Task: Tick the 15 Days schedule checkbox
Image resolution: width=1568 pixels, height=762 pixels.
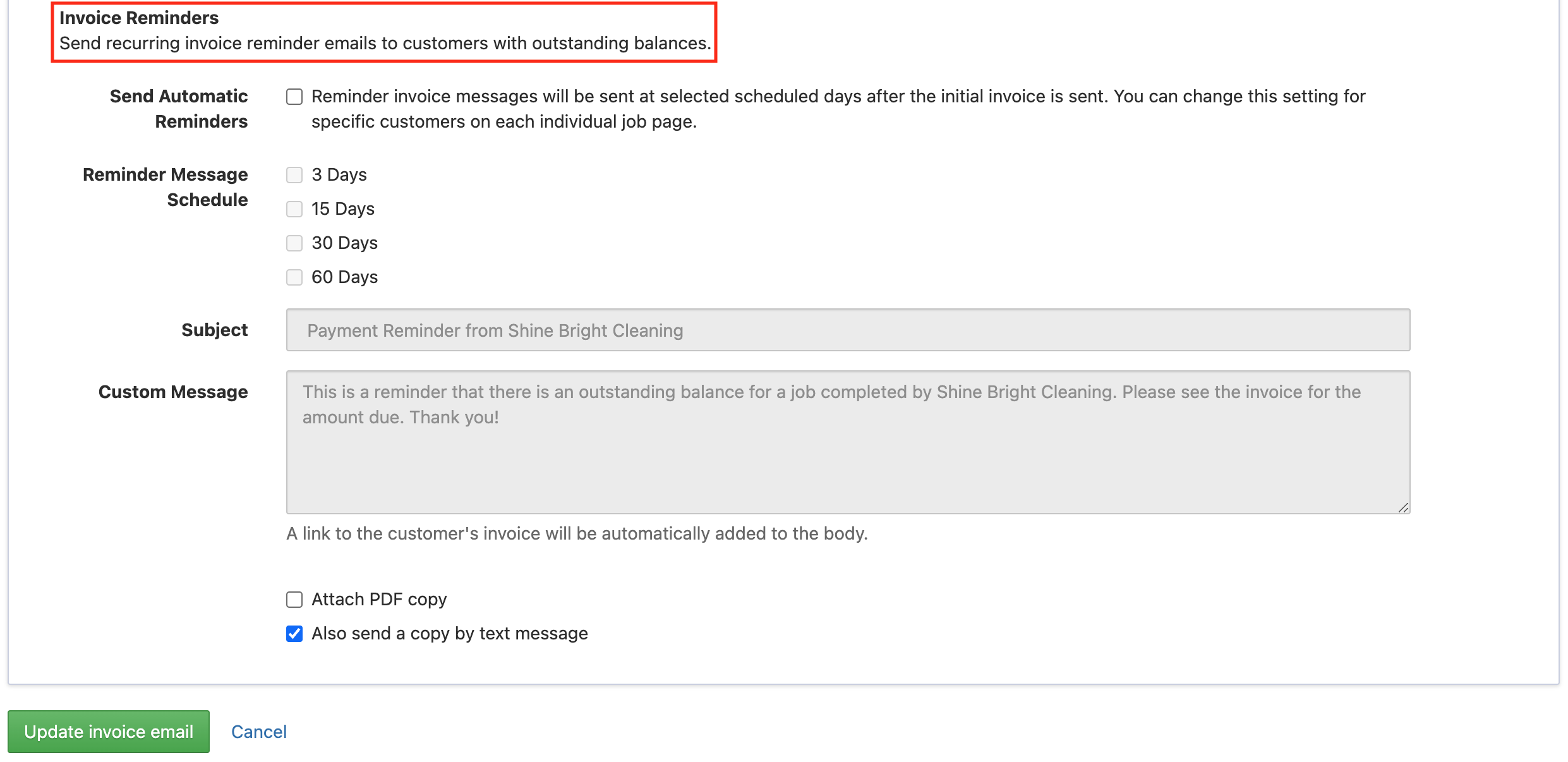Action: pyautogui.click(x=294, y=209)
